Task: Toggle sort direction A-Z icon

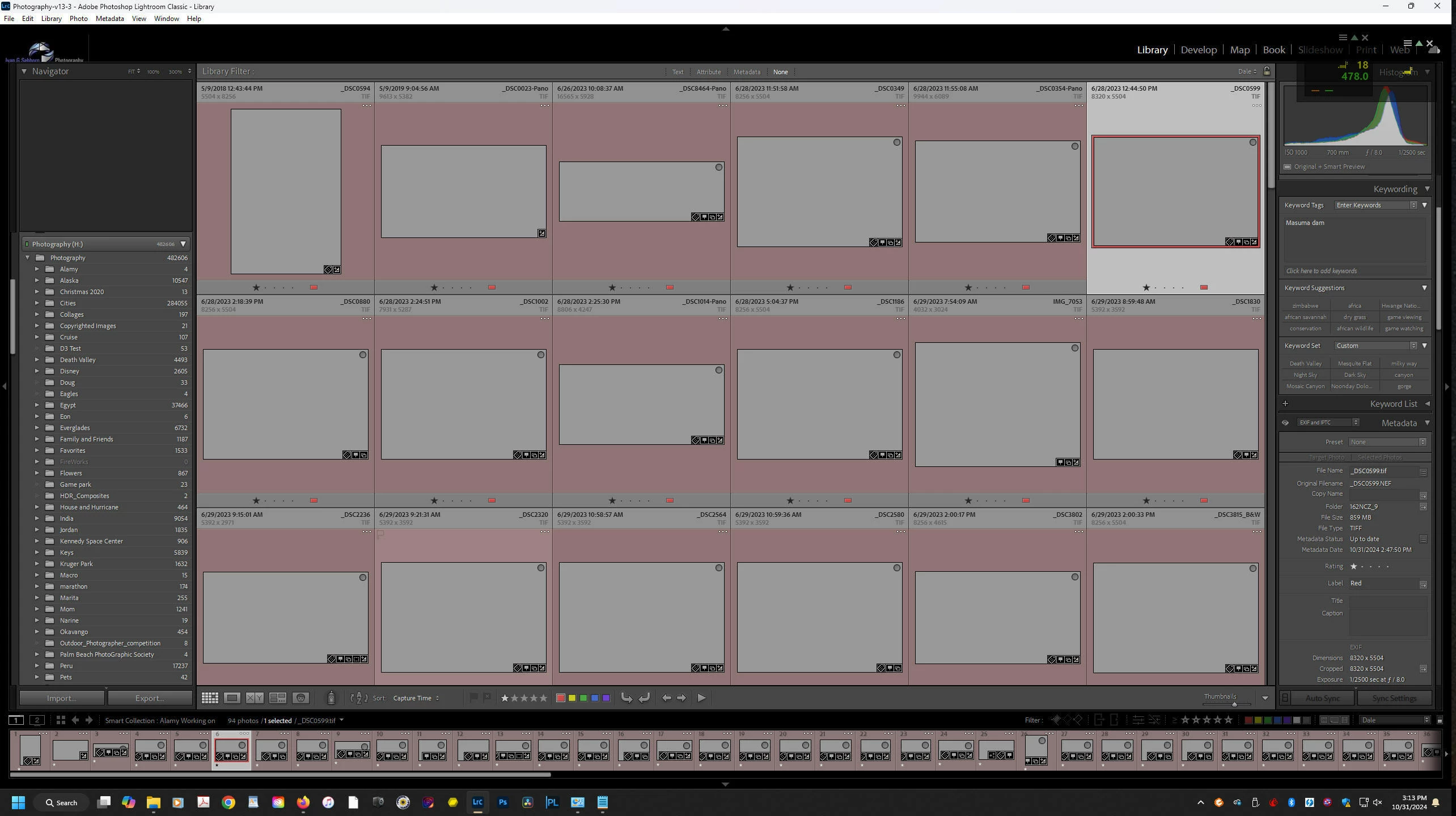Action: coord(359,698)
